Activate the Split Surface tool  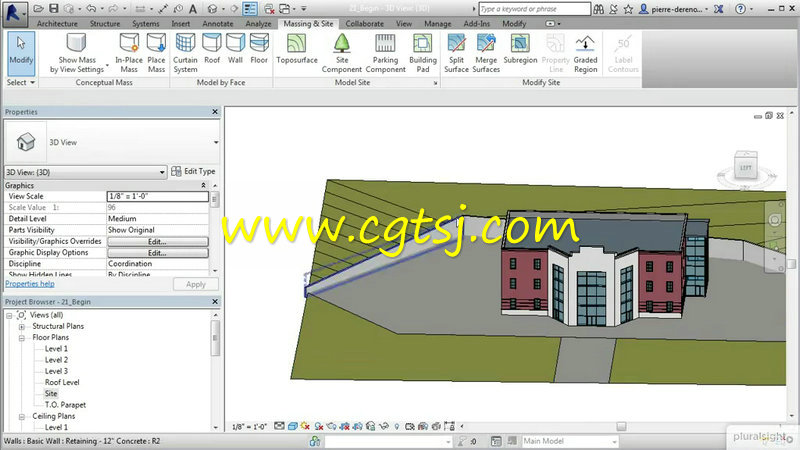coord(456,53)
